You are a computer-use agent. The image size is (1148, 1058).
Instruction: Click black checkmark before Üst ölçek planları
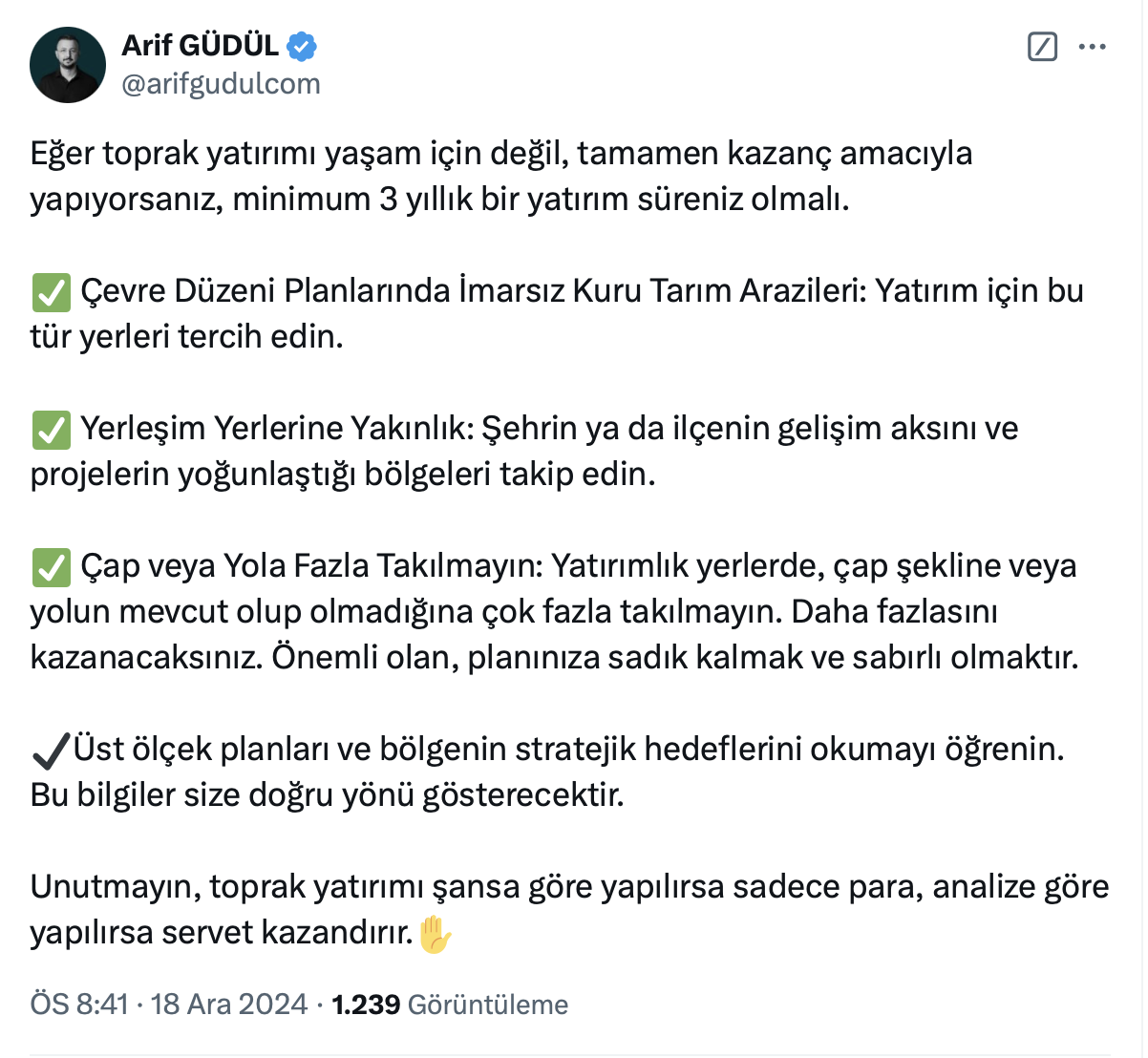(x=51, y=751)
